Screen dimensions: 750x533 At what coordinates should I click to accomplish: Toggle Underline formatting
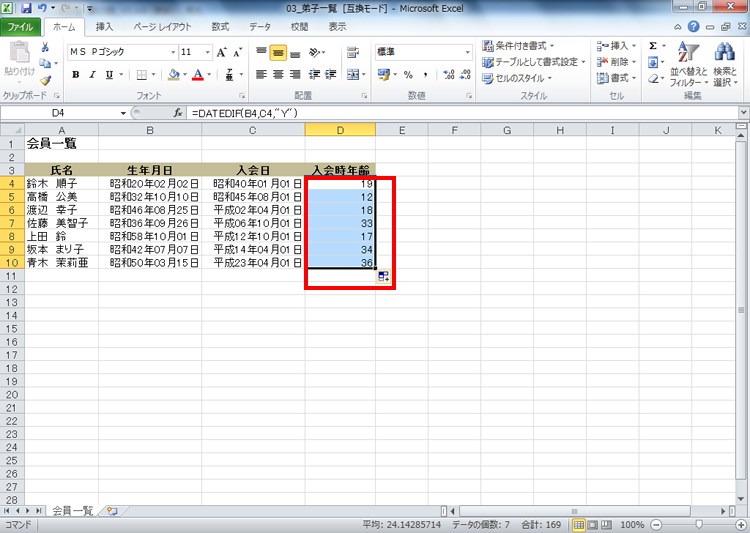click(x=110, y=75)
